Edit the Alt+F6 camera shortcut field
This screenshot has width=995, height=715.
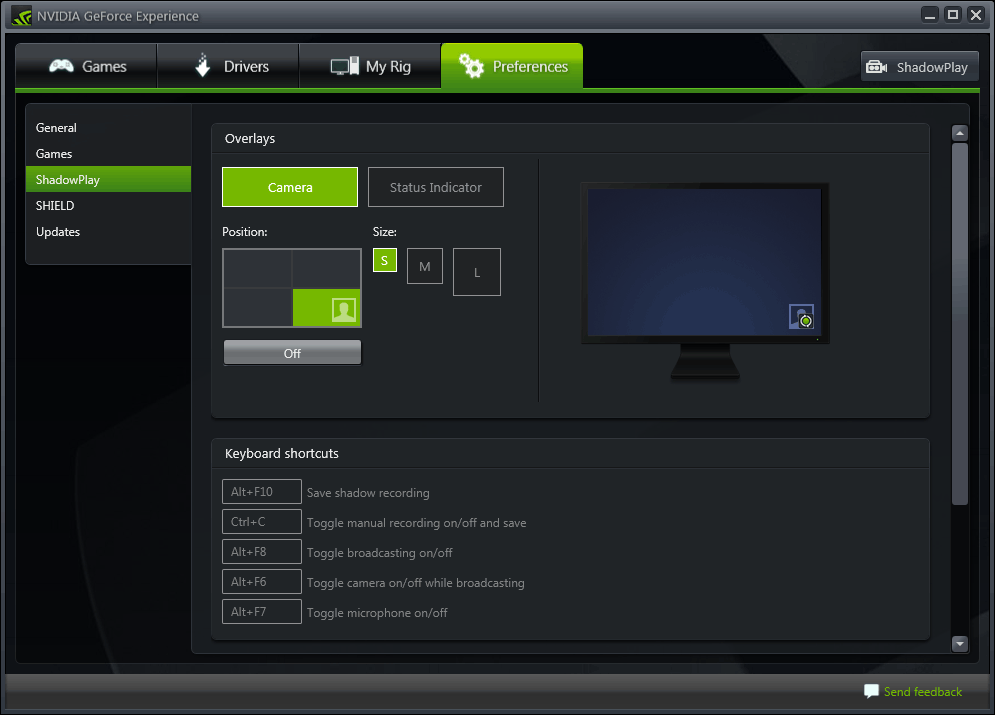tap(261, 582)
